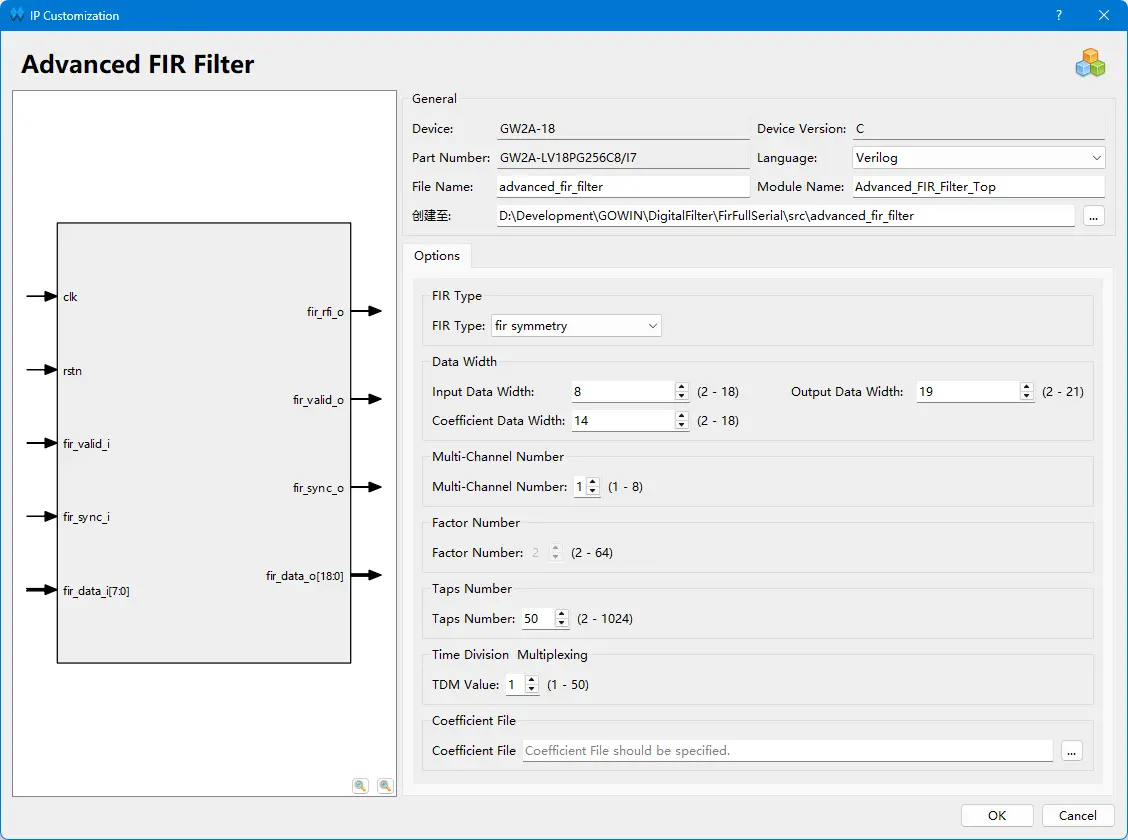Click the left magnifier zoom icon under diagram
This screenshot has width=1128, height=840.
[360, 786]
